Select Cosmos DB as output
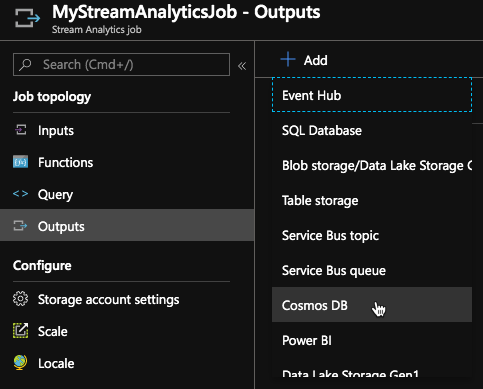Viewport: 483px width, 389px height. tap(372, 305)
